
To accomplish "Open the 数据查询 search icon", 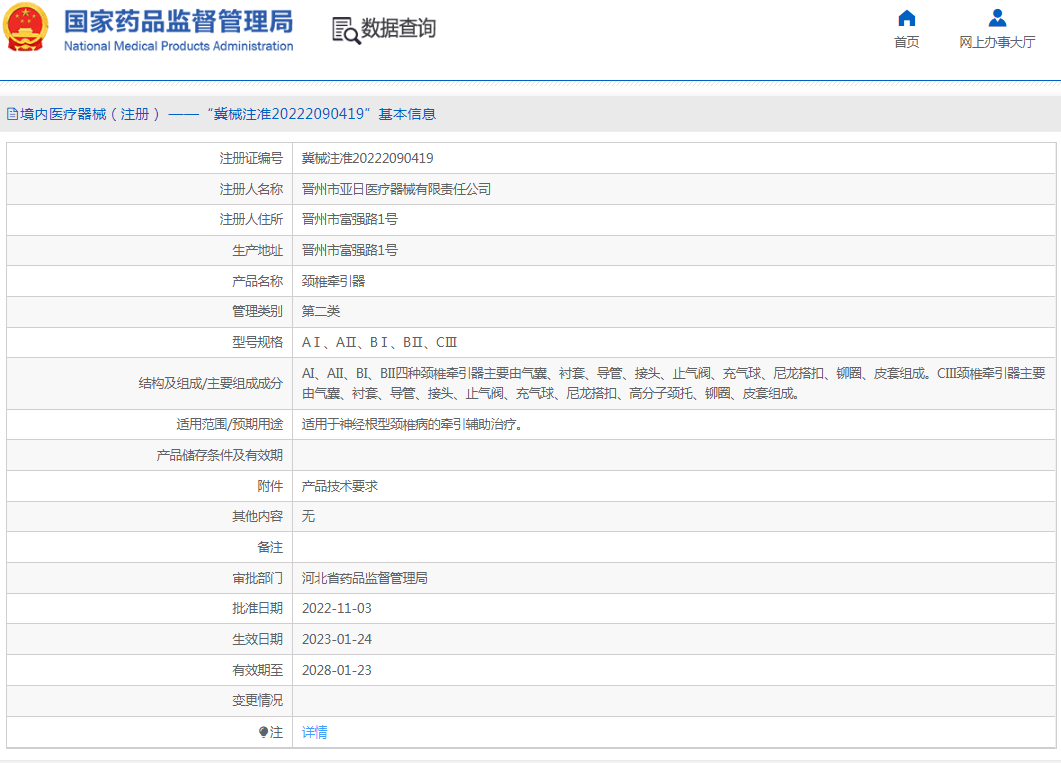I will [346, 30].
